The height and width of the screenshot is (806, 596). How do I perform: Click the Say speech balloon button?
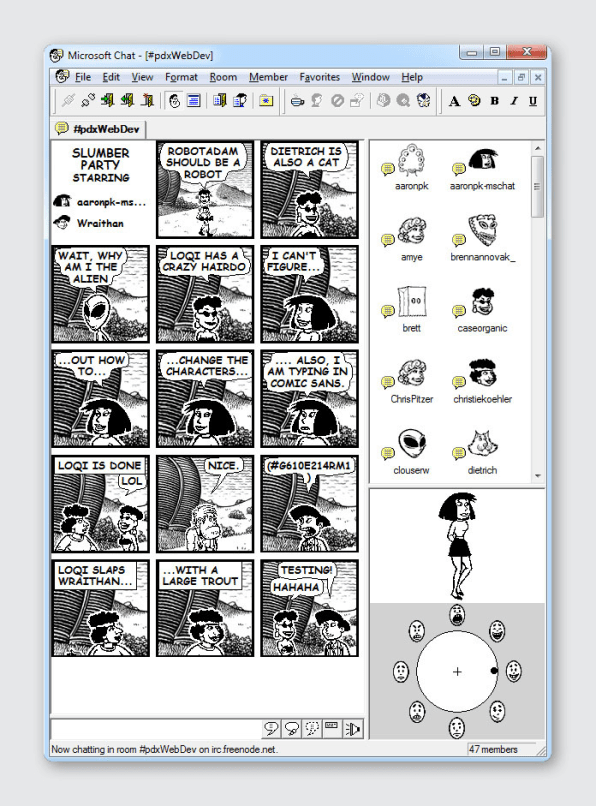click(x=271, y=728)
